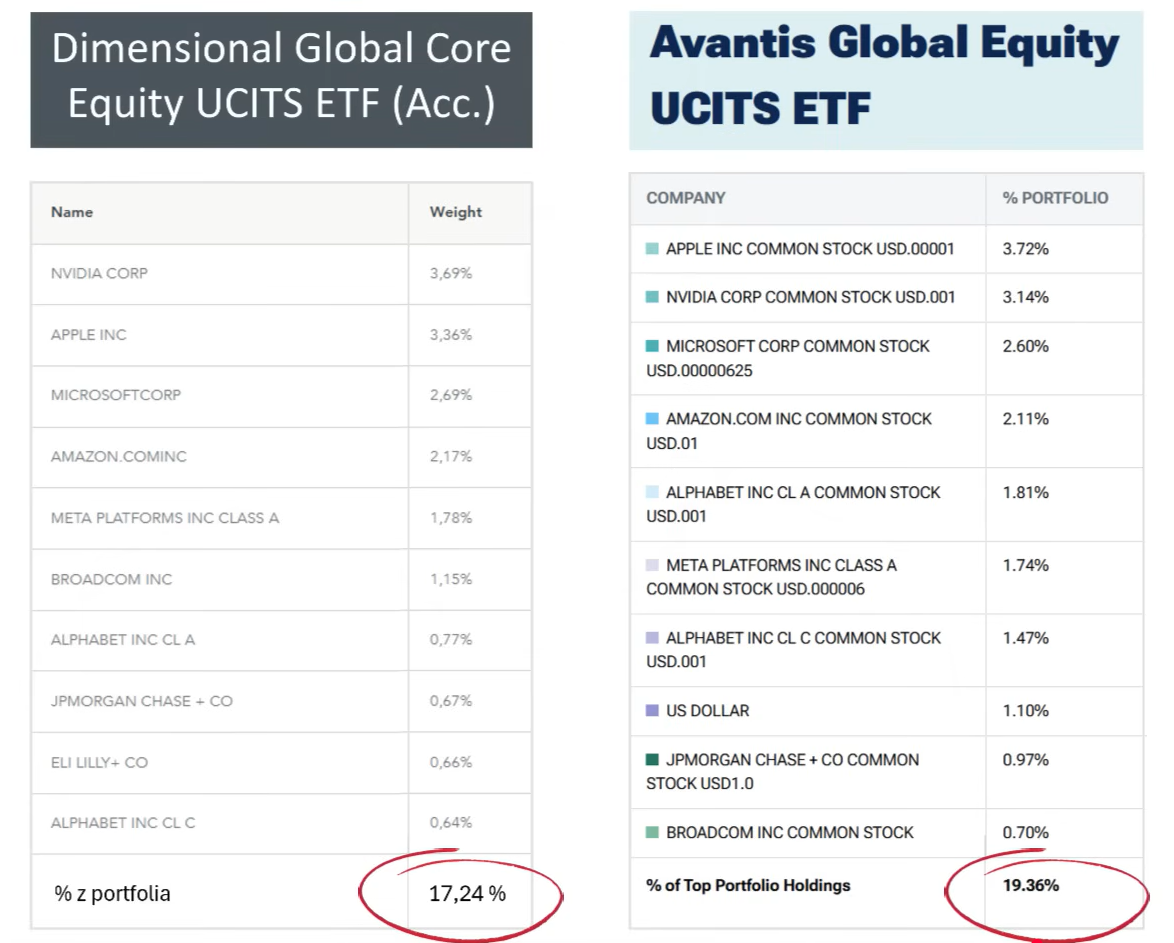Click MICROSOFT CORP COMMON STOCK company name
1174x943 pixels.
[x=788, y=358]
